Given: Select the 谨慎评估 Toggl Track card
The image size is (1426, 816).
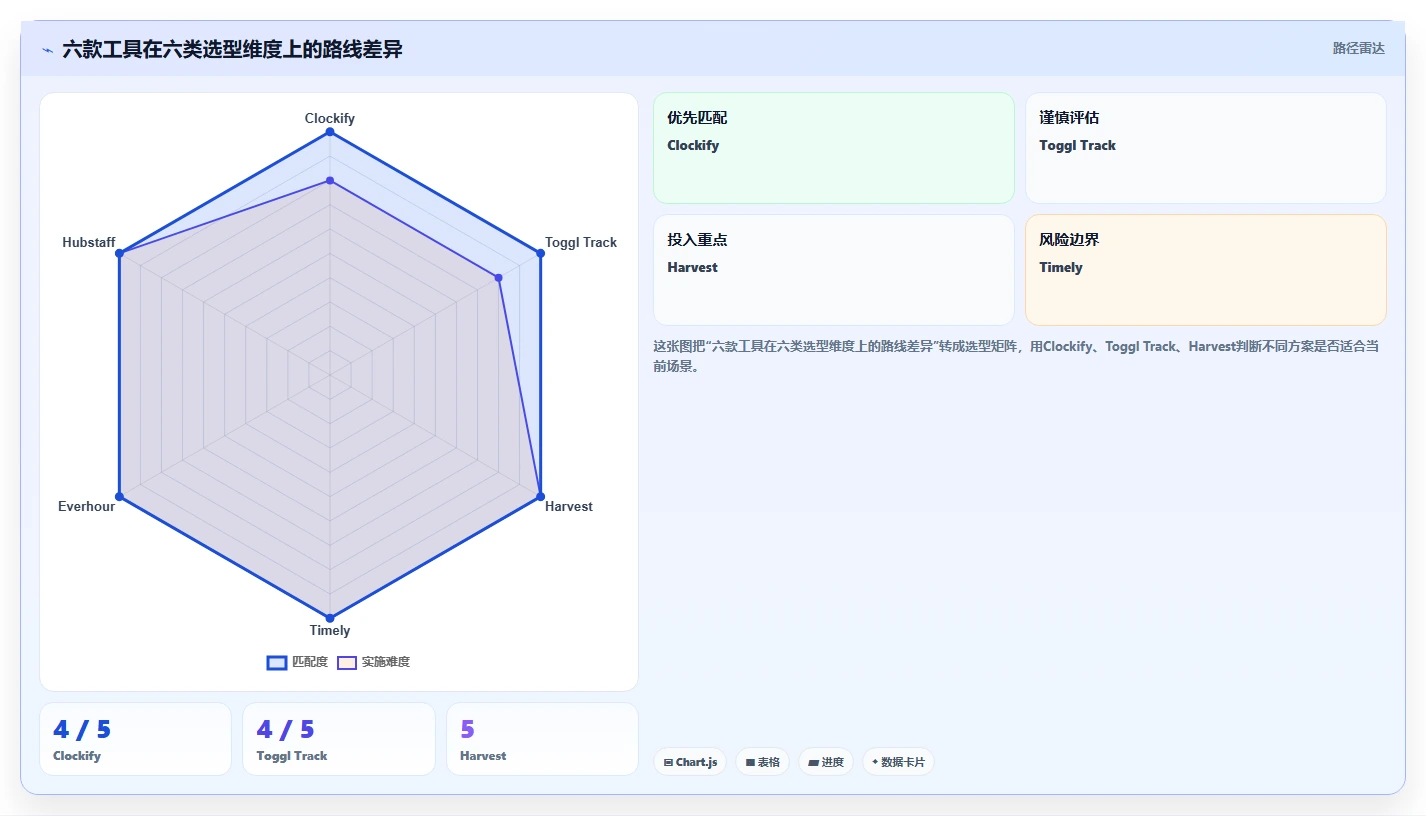Looking at the screenshot, I should point(1206,148).
